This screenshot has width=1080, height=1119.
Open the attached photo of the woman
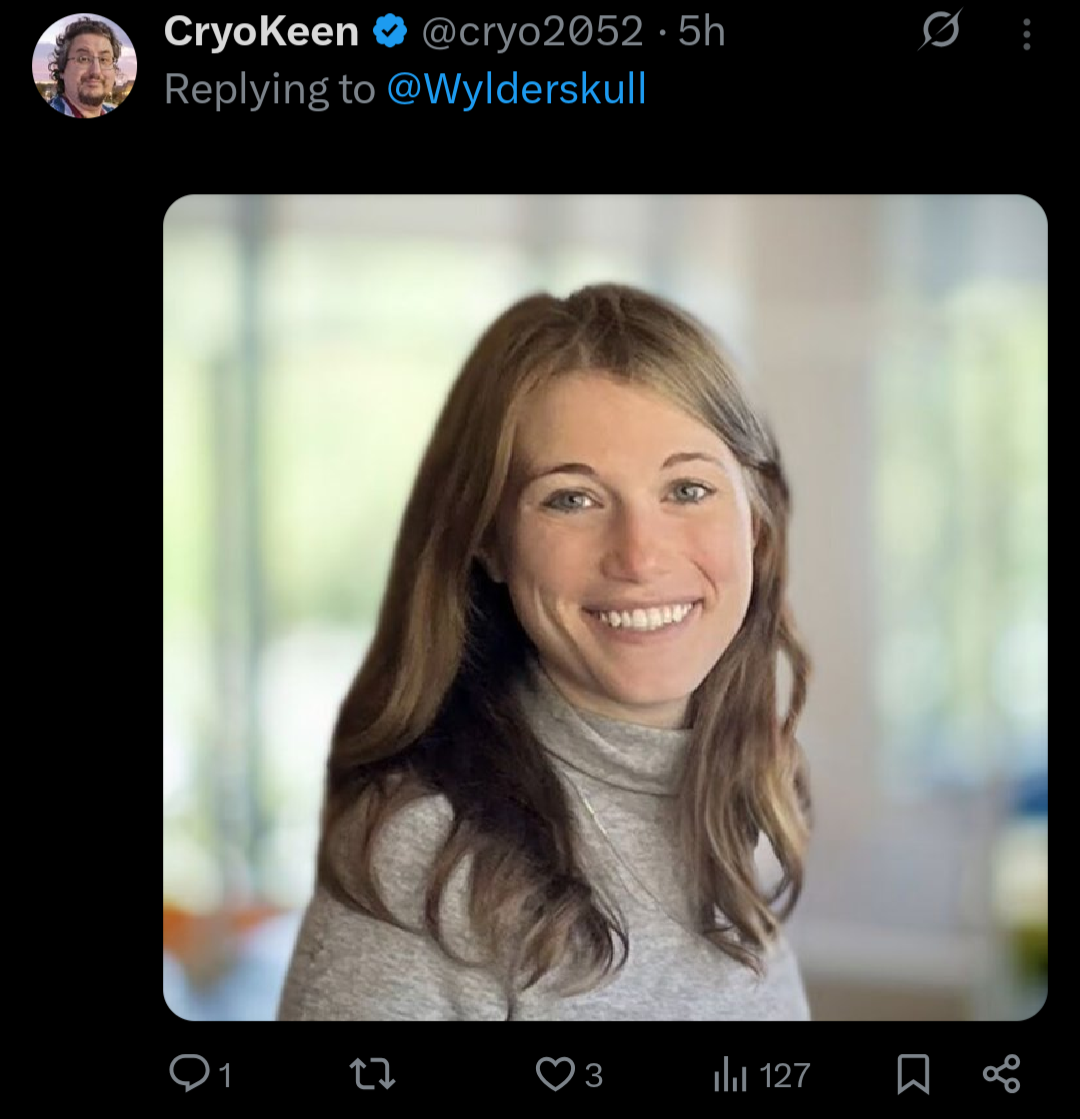(x=605, y=607)
